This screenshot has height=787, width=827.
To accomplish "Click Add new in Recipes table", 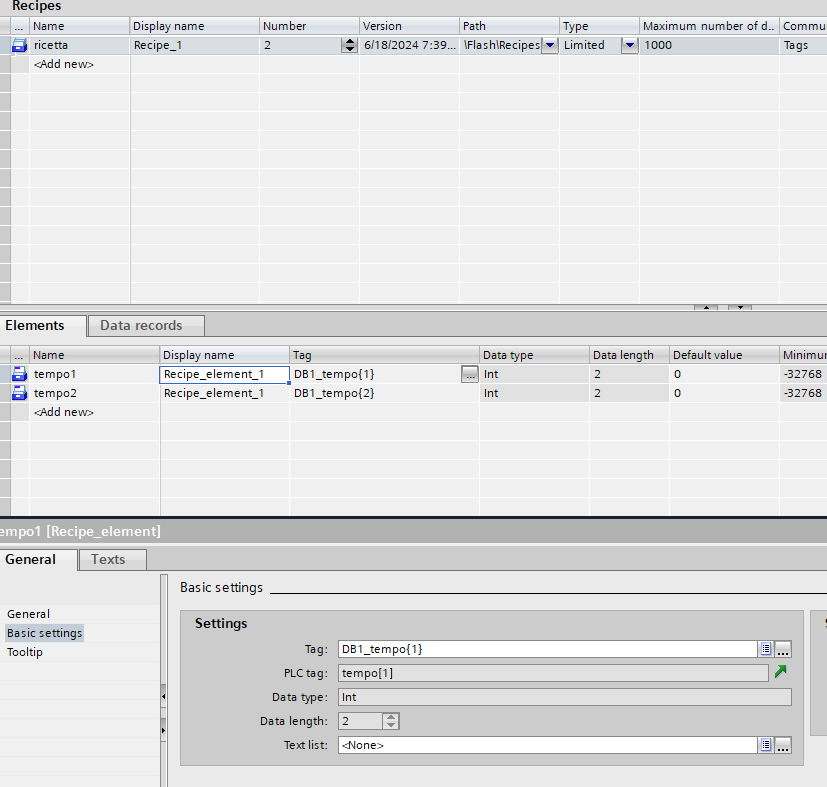I will tap(64, 64).
